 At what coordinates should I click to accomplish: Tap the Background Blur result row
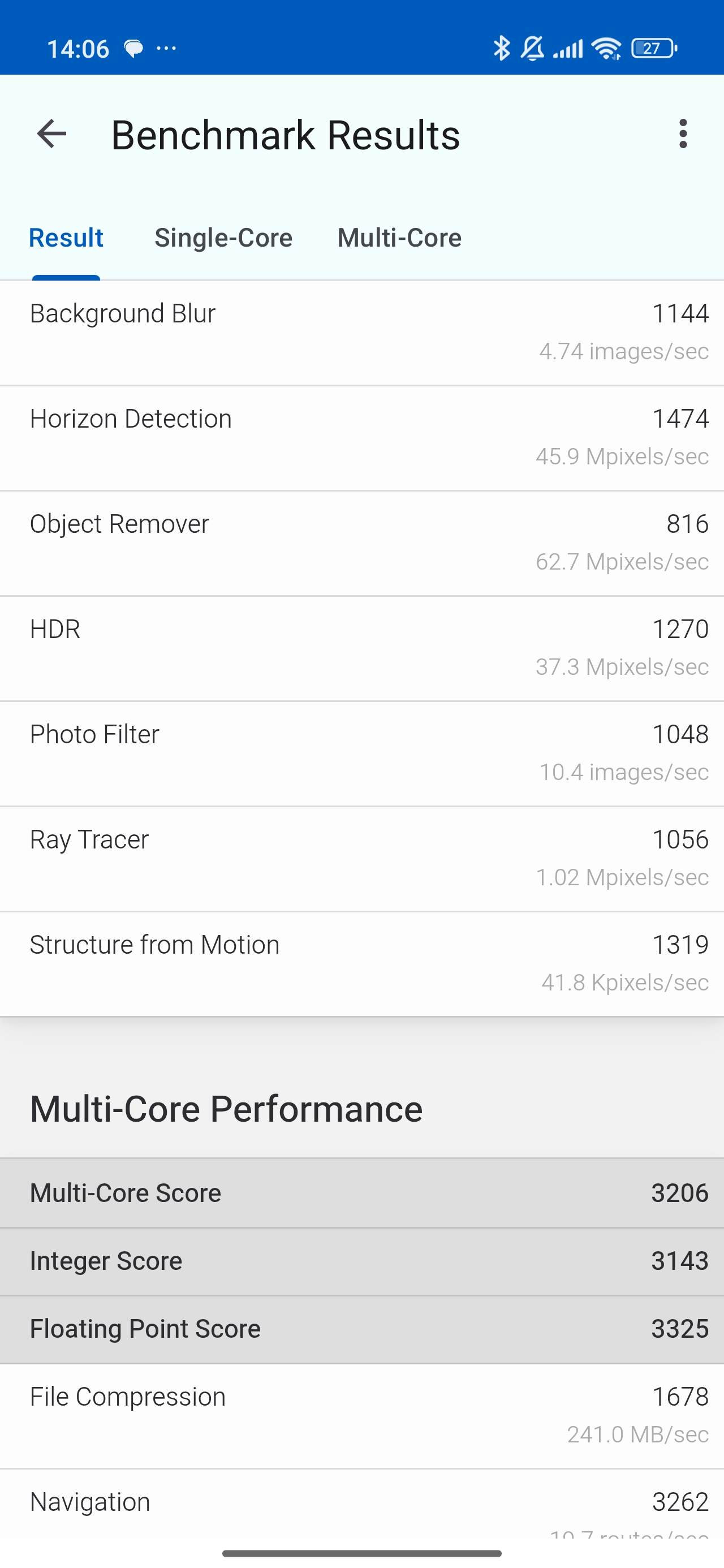[361, 333]
